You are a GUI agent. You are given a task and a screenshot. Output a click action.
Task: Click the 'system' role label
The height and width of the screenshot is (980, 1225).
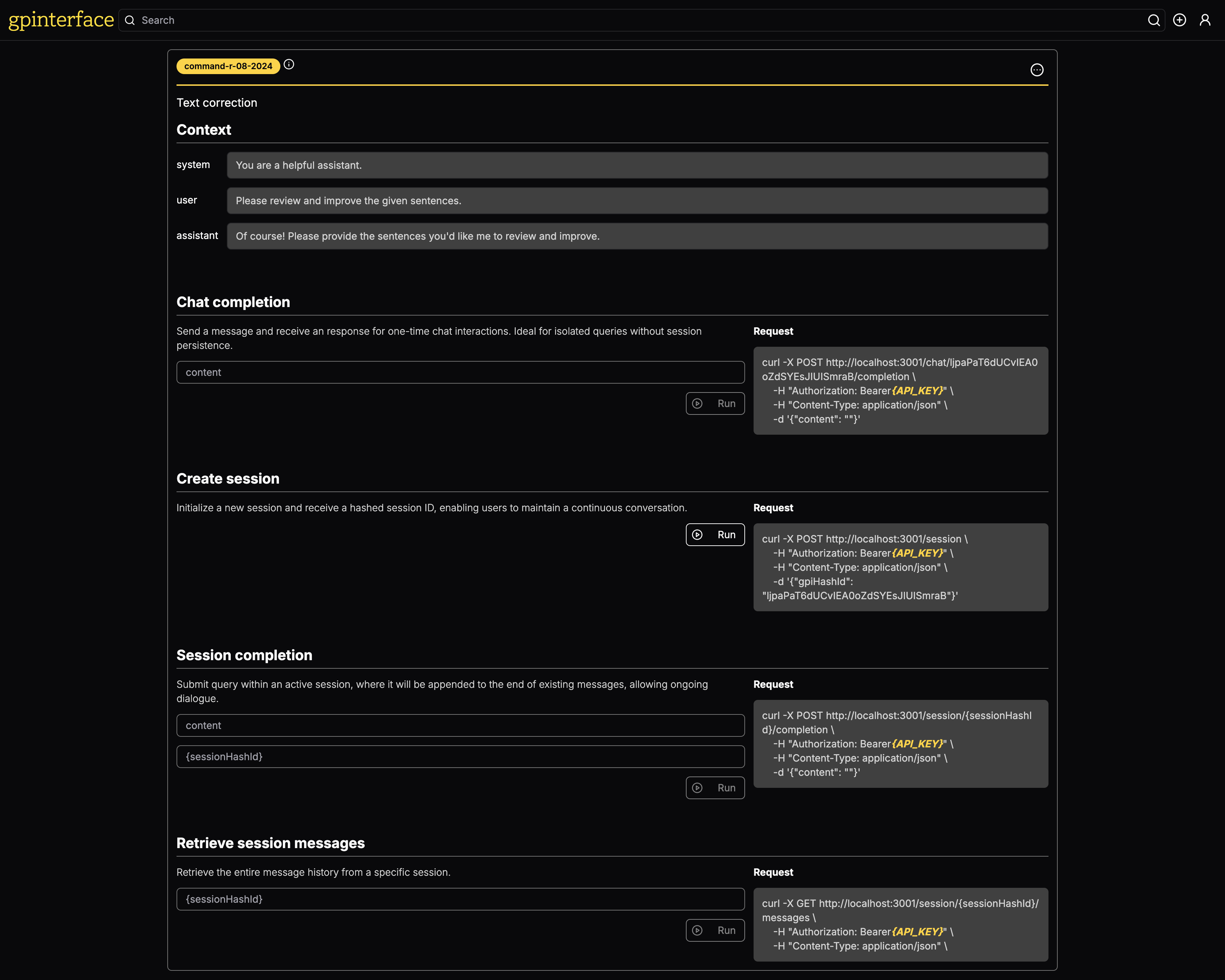pos(193,164)
